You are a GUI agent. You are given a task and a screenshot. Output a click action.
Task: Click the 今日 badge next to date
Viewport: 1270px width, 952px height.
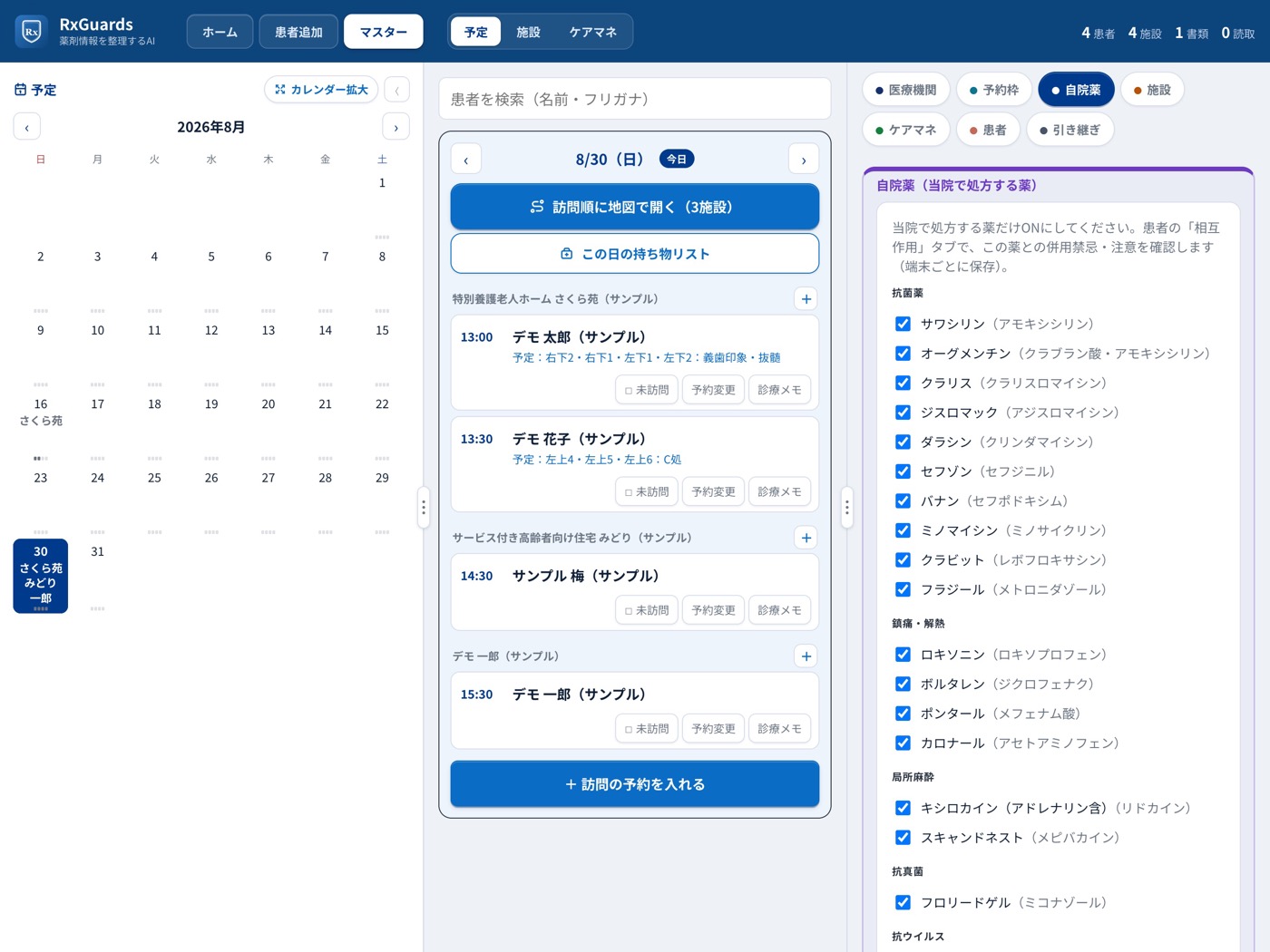click(x=677, y=159)
